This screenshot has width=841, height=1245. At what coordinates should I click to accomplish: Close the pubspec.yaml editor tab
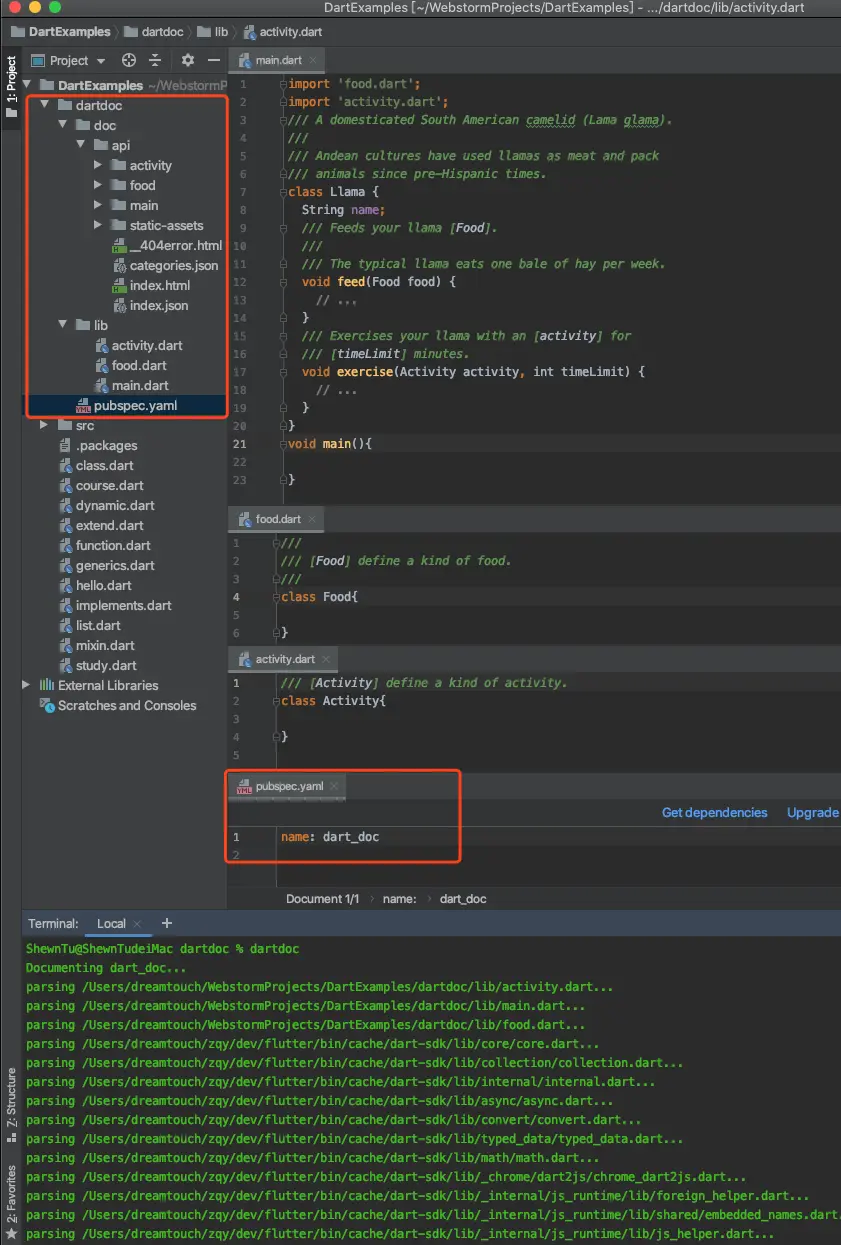point(334,787)
